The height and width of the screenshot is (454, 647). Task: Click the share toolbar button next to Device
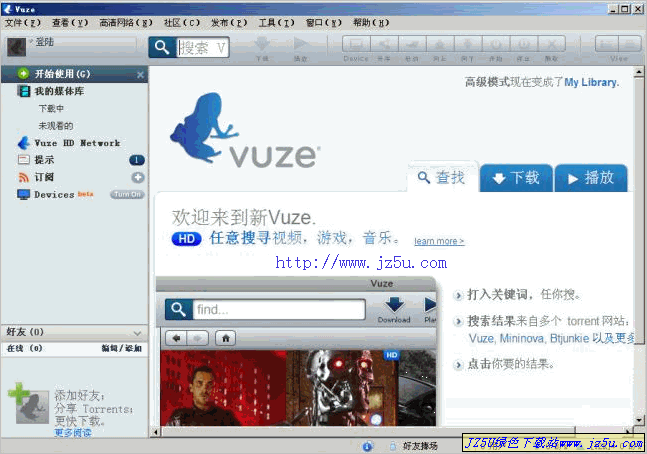(x=384, y=44)
